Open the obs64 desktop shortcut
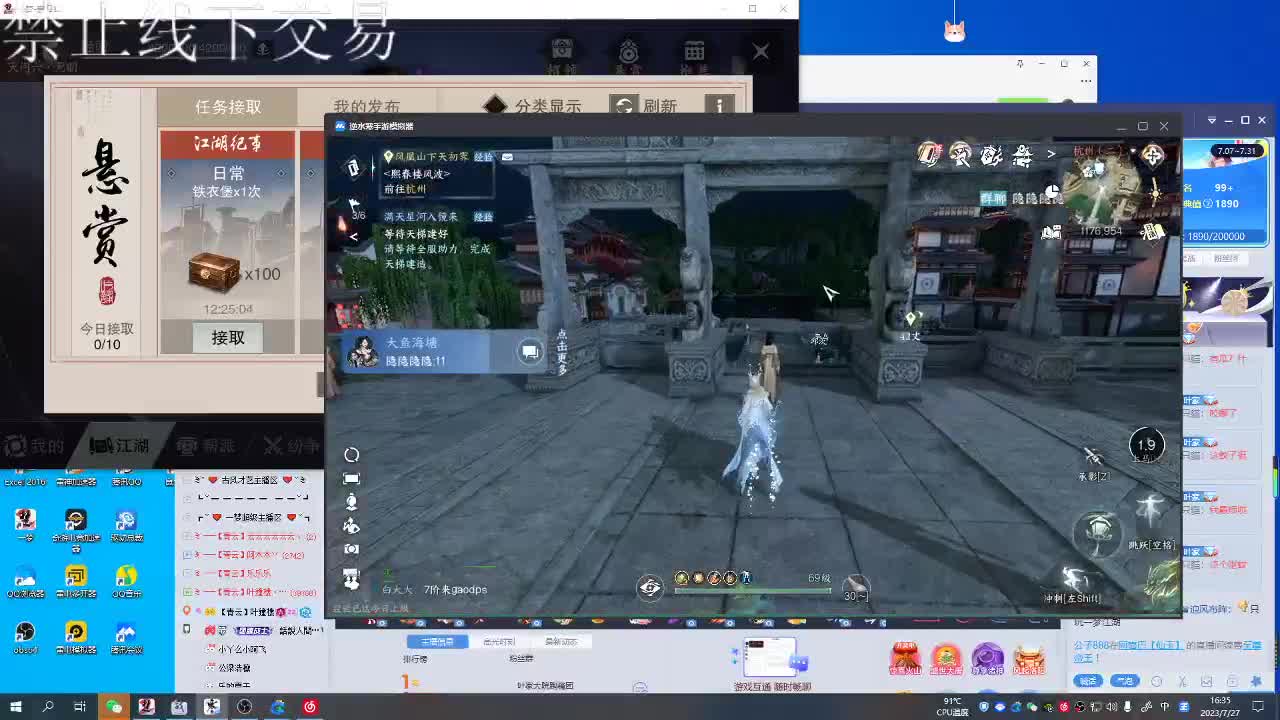This screenshot has width=1280, height=720. tap(25, 638)
